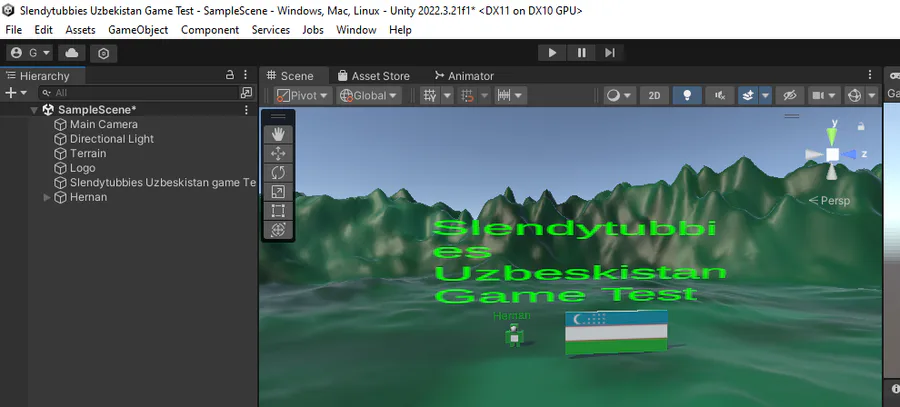Toggle 2D view mode
The width and height of the screenshot is (900, 407).
pos(654,95)
